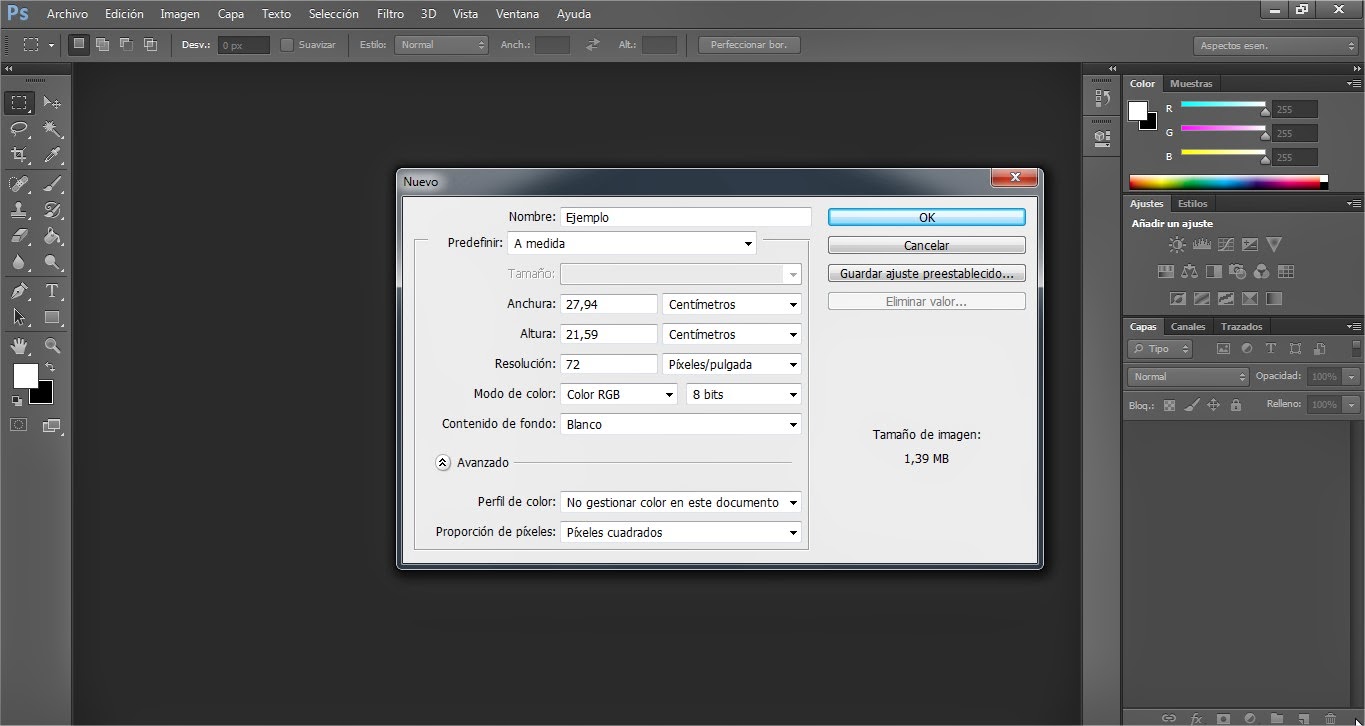Toggle the padlock lock in the Capas panel

coord(1236,404)
